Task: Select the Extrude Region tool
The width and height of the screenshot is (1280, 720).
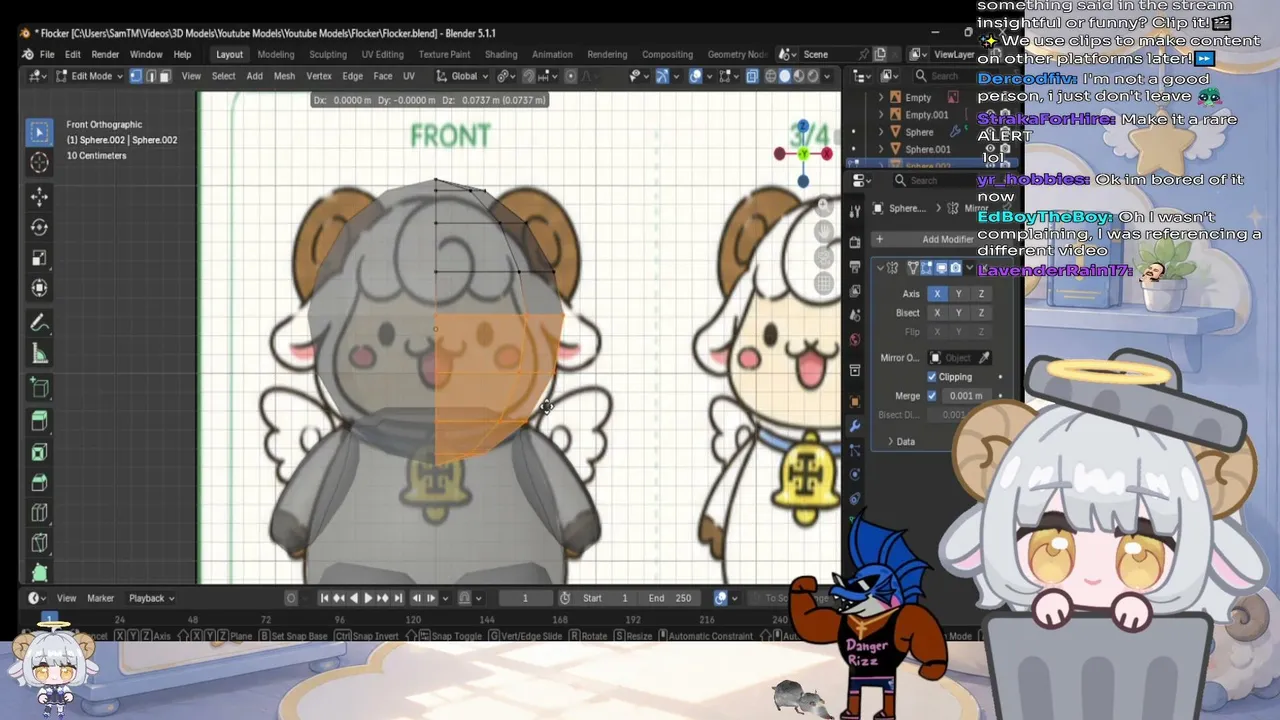Action: [x=39, y=421]
